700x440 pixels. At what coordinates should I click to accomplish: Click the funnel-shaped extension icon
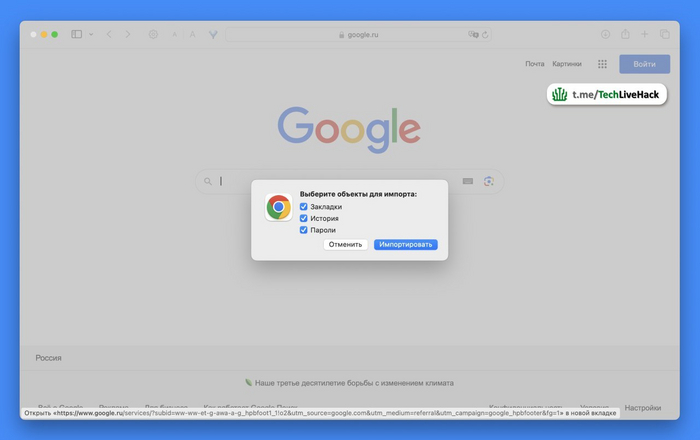click(213, 34)
